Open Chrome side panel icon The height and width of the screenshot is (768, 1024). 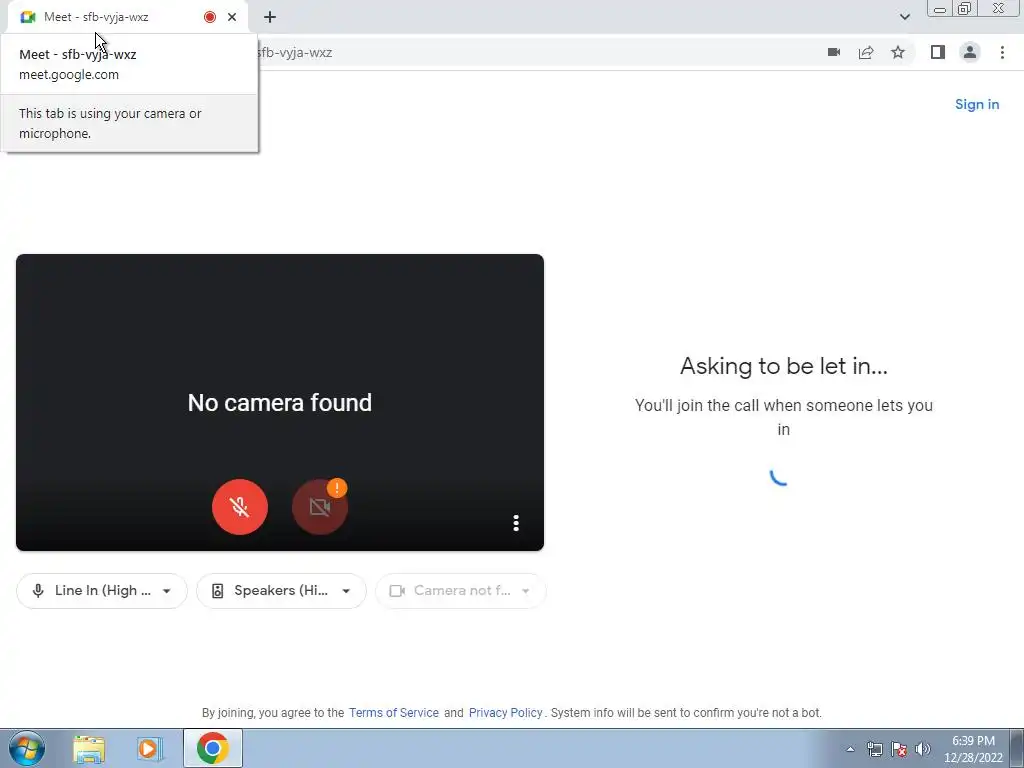point(938,52)
